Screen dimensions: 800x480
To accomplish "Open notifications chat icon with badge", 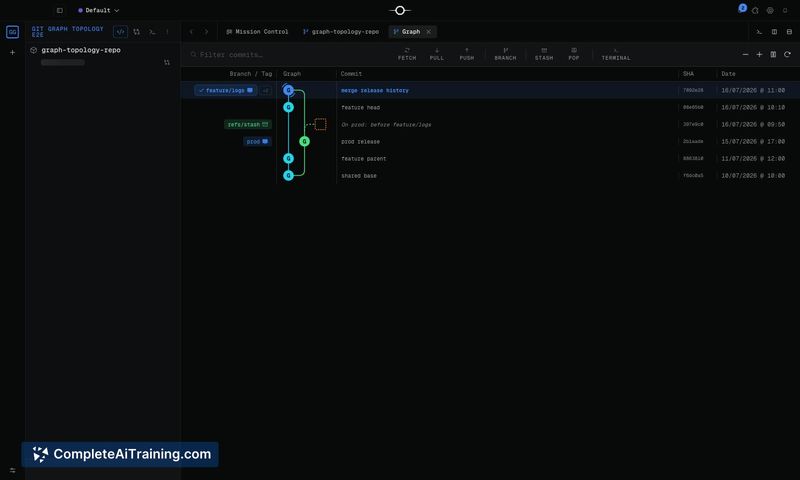I will pyautogui.click(x=742, y=9).
